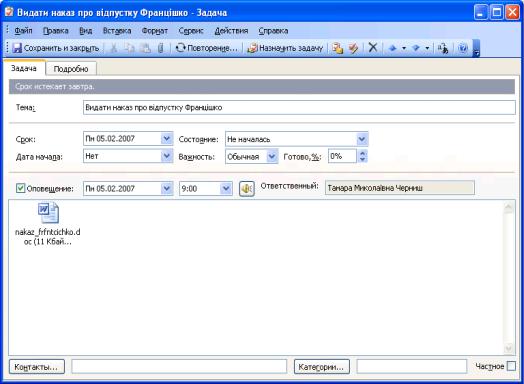Decrease the Готово percent with down arrow
This screenshot has width=524, height=384.
[x=362, y=159]
